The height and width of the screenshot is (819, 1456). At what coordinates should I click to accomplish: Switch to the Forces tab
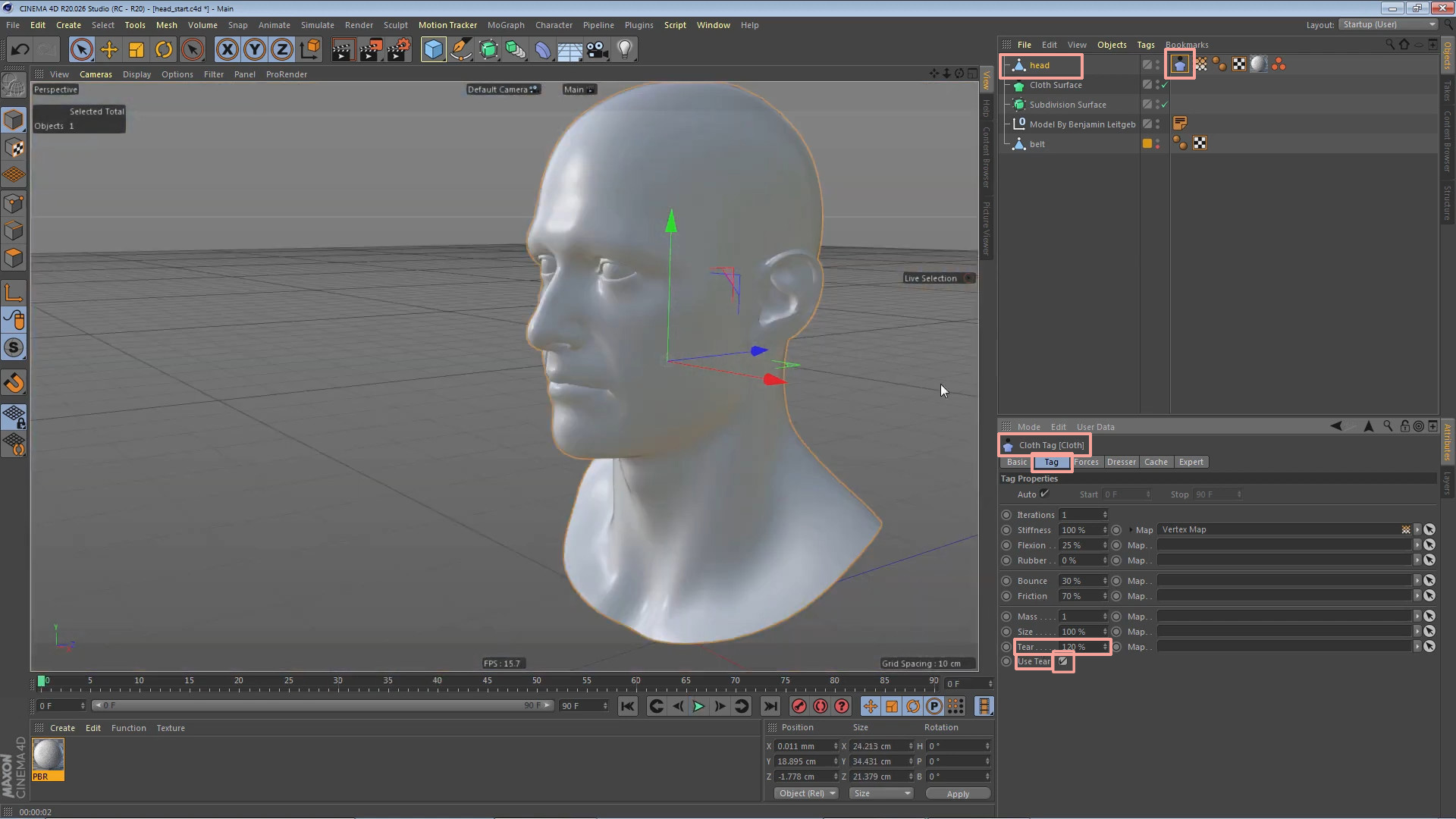tap(1086, 462)
